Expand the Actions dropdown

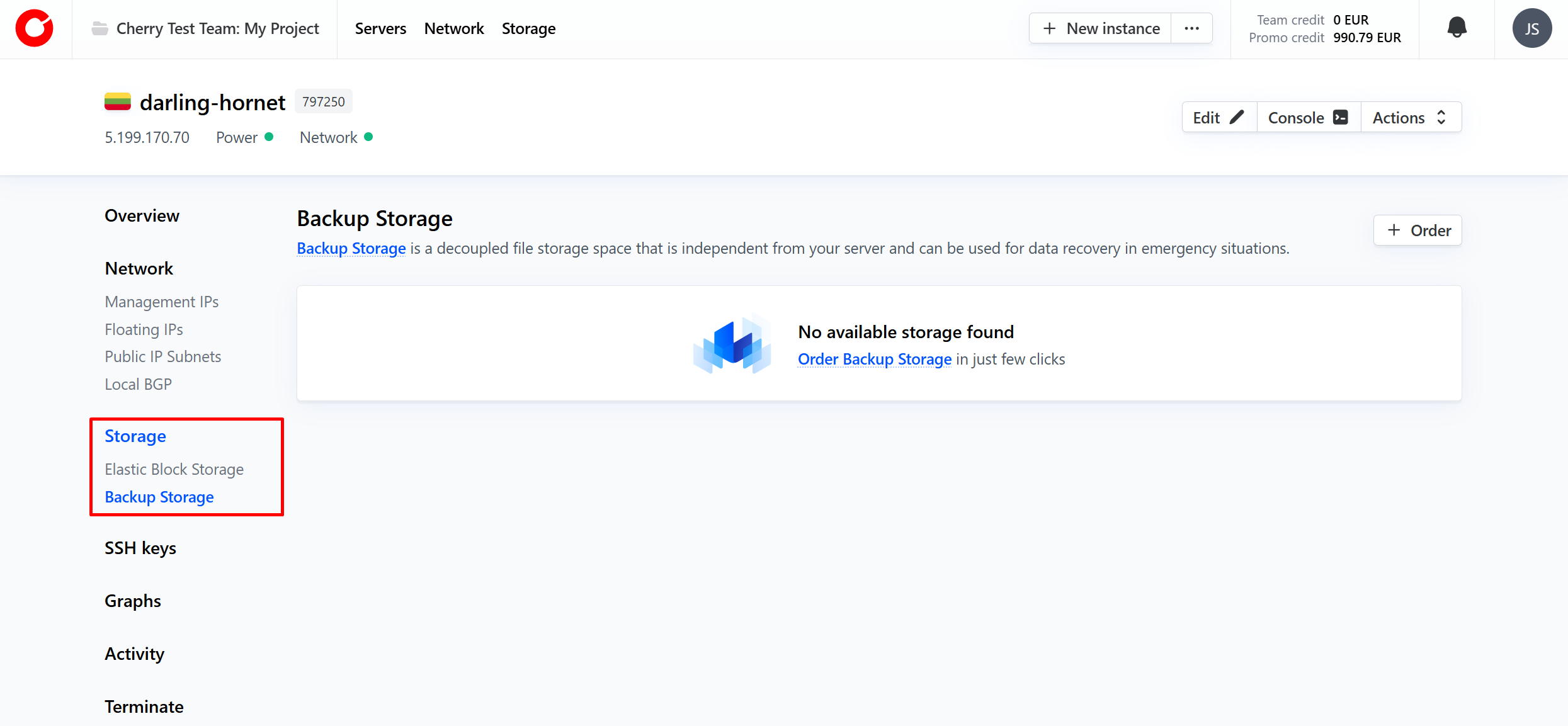[1410, 118]
